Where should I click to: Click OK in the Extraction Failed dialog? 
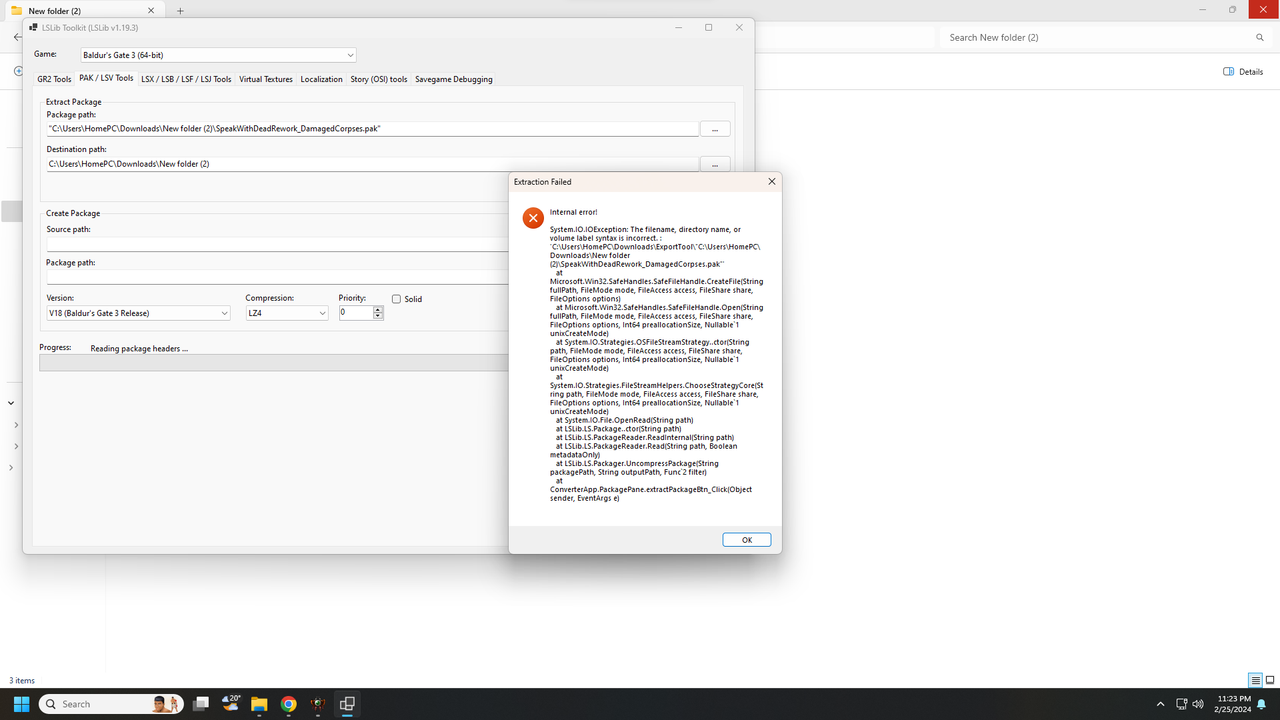[746, 540]
